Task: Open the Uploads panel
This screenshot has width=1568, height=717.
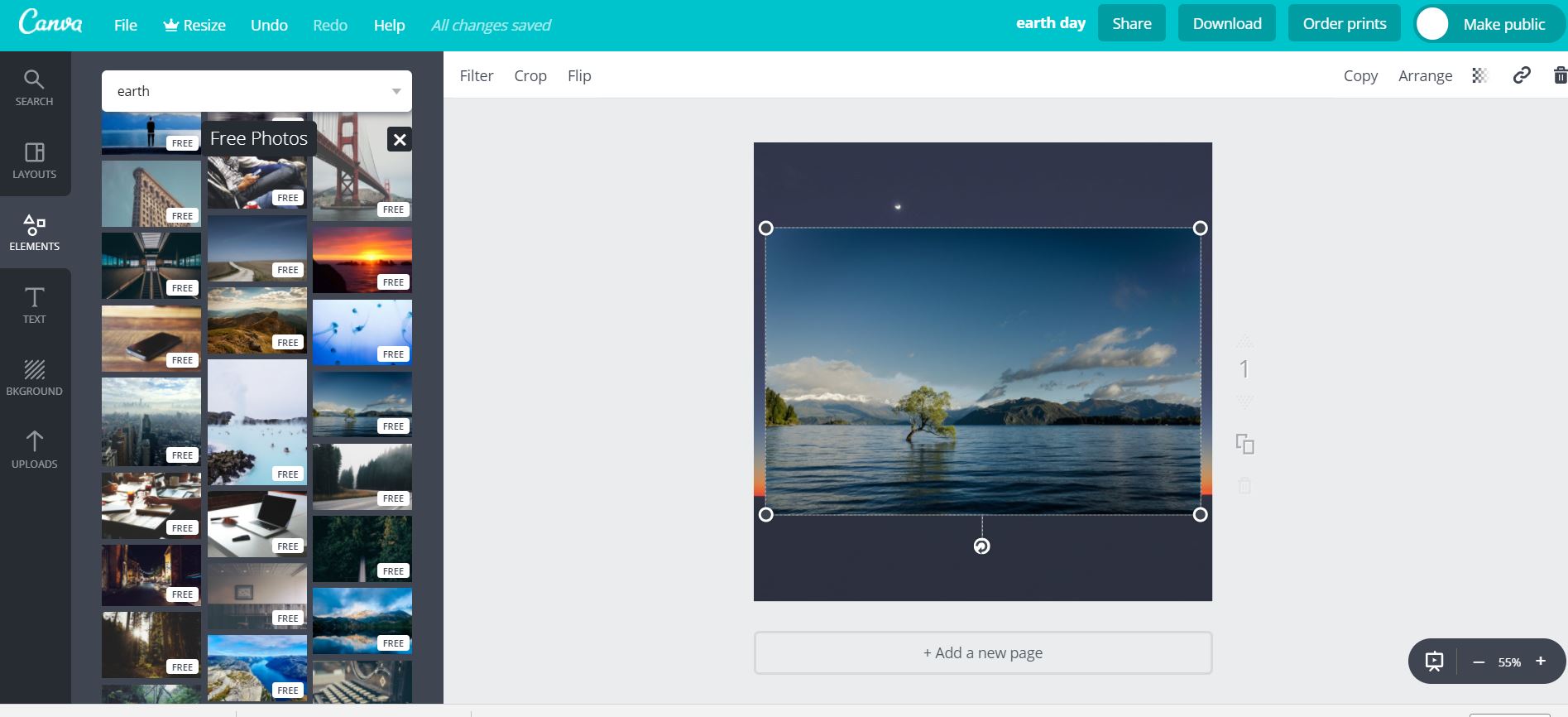Action: point(34,450)
